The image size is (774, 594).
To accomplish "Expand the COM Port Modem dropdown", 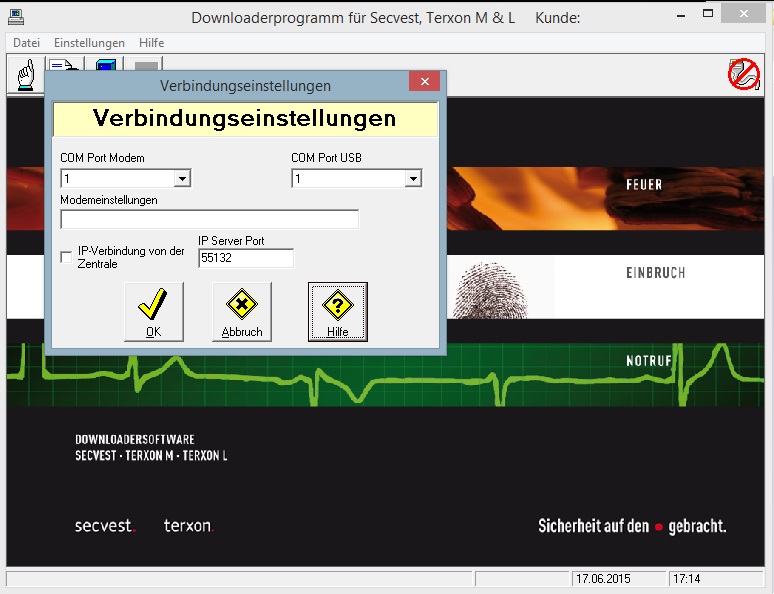I will pos(182,179).
